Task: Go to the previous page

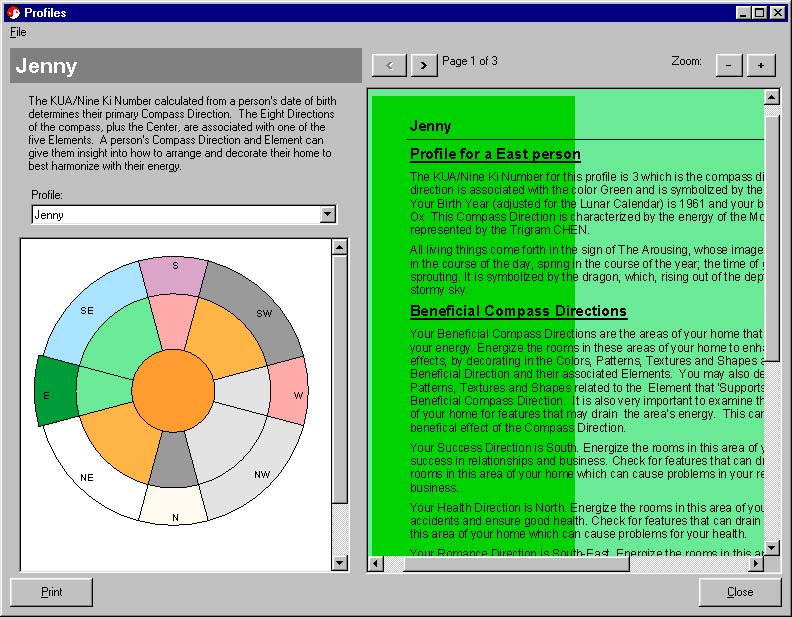Action: [389, 65]
